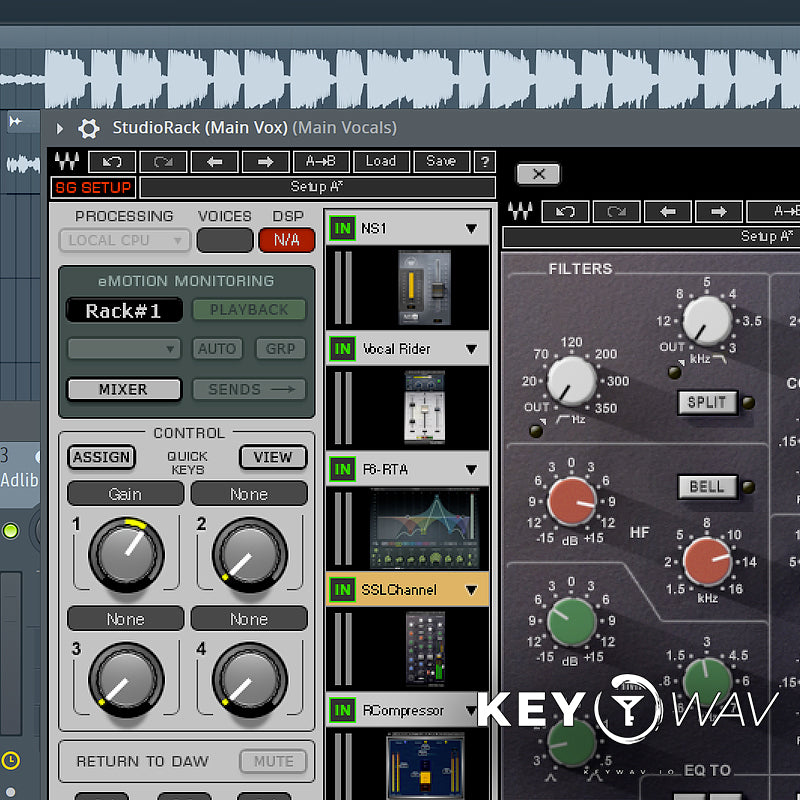The height and width of the screenshot is (800, 800).
Task: Open the RCompressor slot dropdown arrow
Action: pos(471,710)
